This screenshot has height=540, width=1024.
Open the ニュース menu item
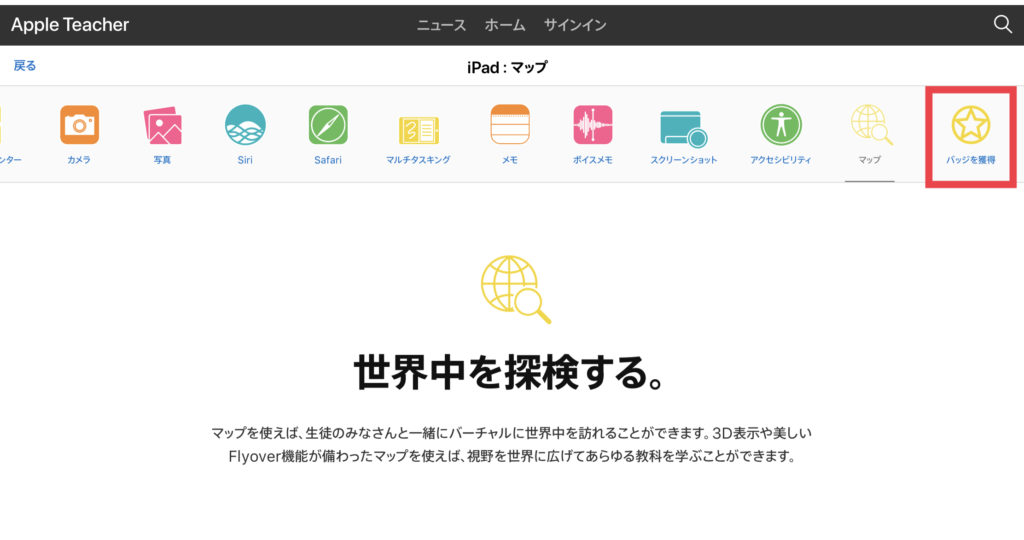[x=441, y=25]
